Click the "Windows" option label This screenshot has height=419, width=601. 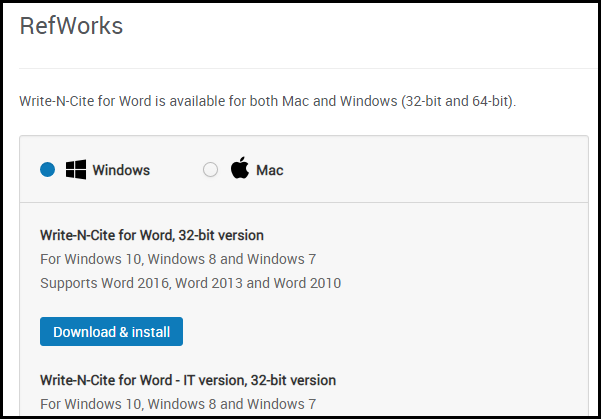click(x=121, y=170)
